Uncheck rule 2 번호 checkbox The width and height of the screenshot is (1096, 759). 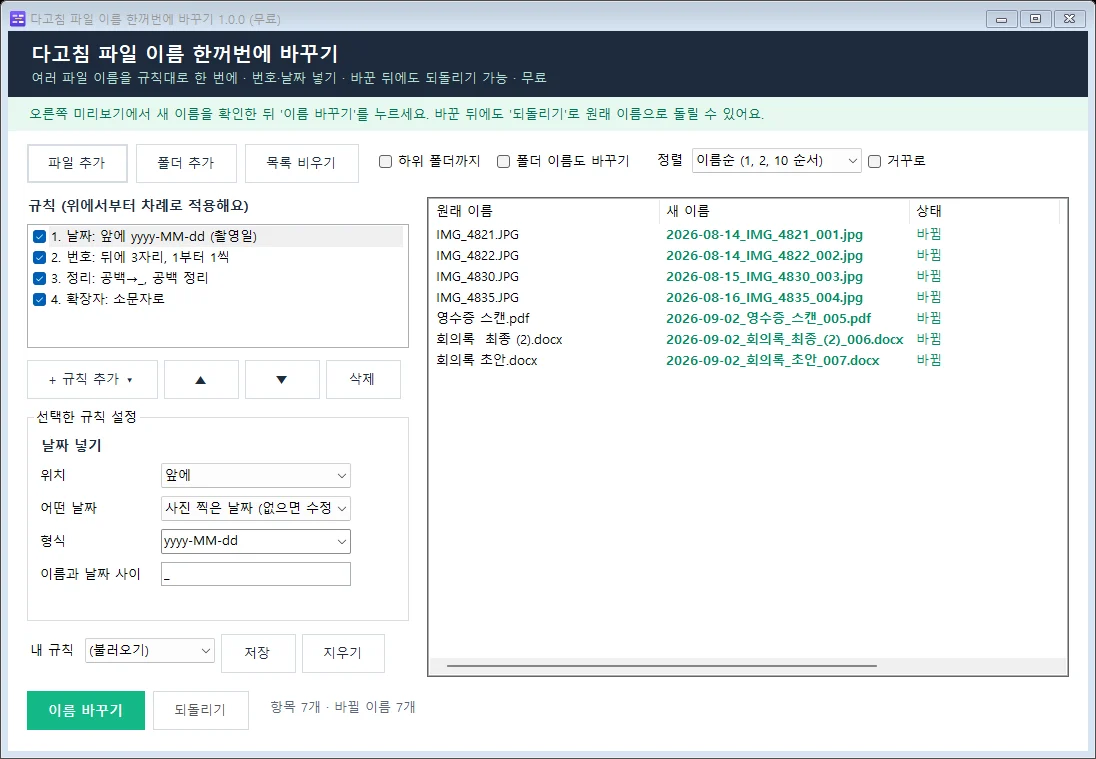pos(40,257)
